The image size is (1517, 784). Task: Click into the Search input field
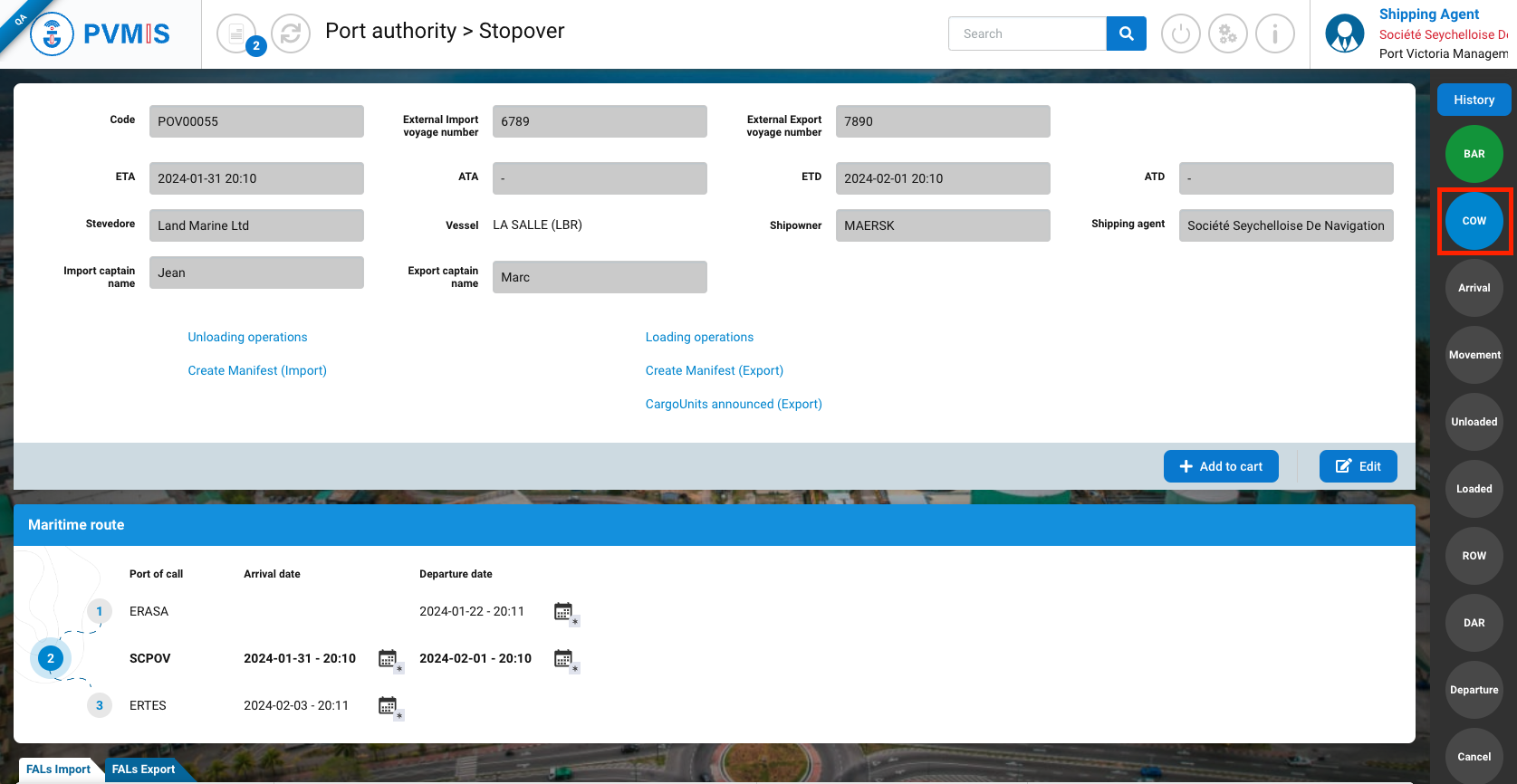click(1027, 33)
